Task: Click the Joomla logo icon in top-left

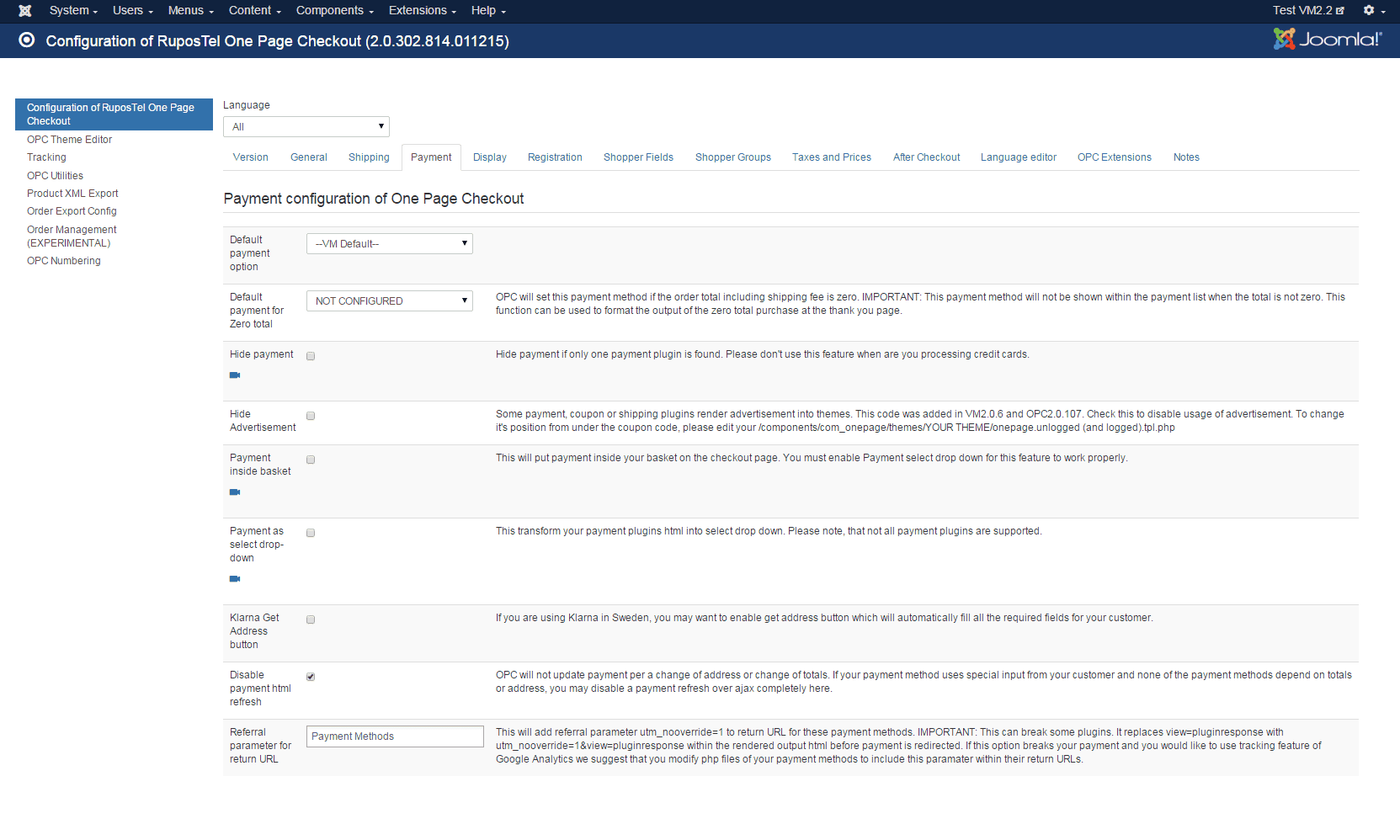Action: tap(25, 11)
